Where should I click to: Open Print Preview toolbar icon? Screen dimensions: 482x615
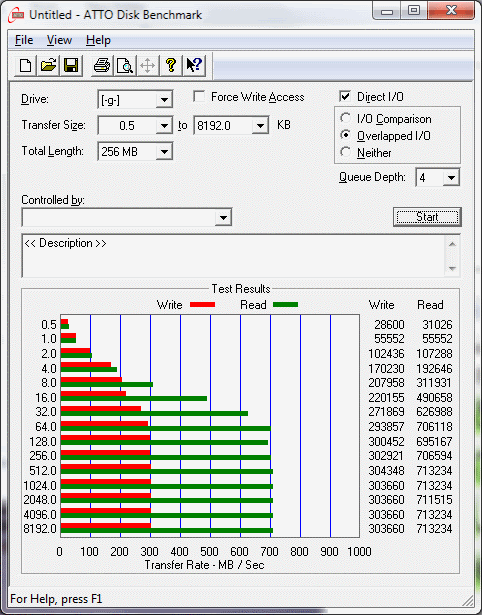tap(125, 65)
